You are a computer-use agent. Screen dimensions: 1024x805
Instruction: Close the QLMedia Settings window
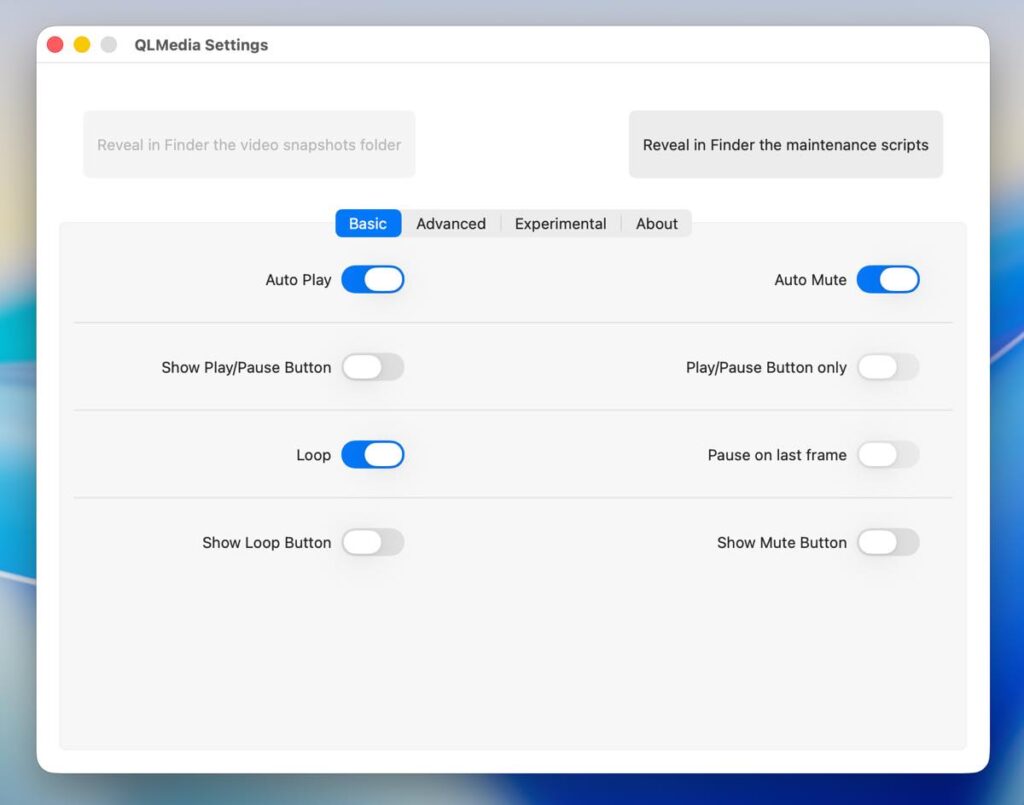point(55,45)
